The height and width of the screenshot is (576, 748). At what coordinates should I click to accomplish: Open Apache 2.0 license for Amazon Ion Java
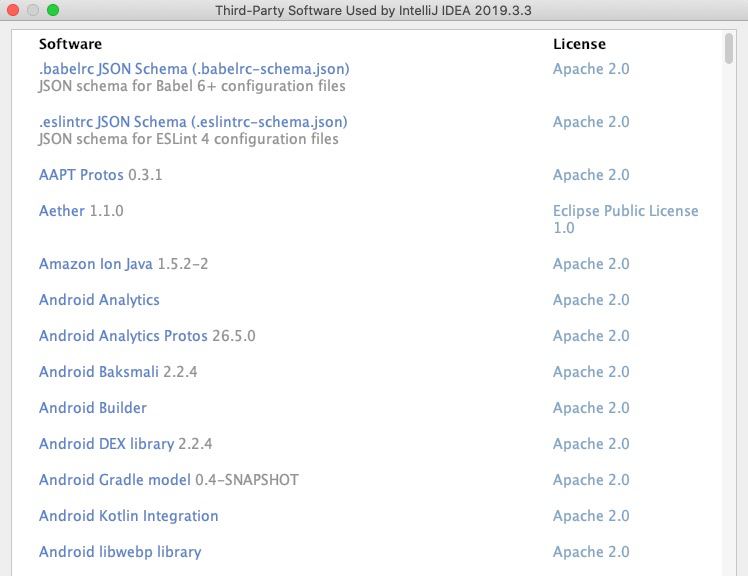tap(591, 264)
